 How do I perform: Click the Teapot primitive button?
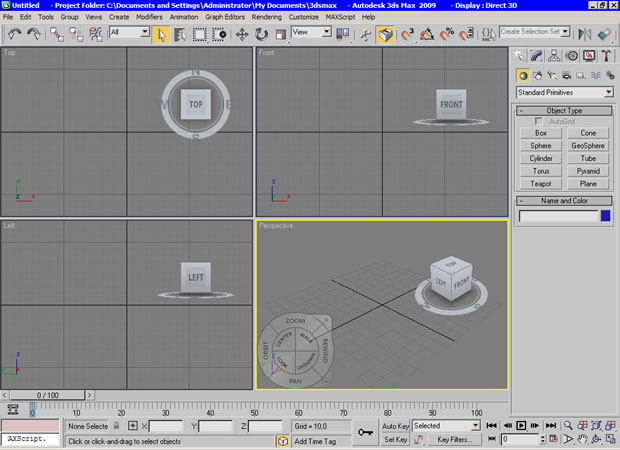click(541, 184)
